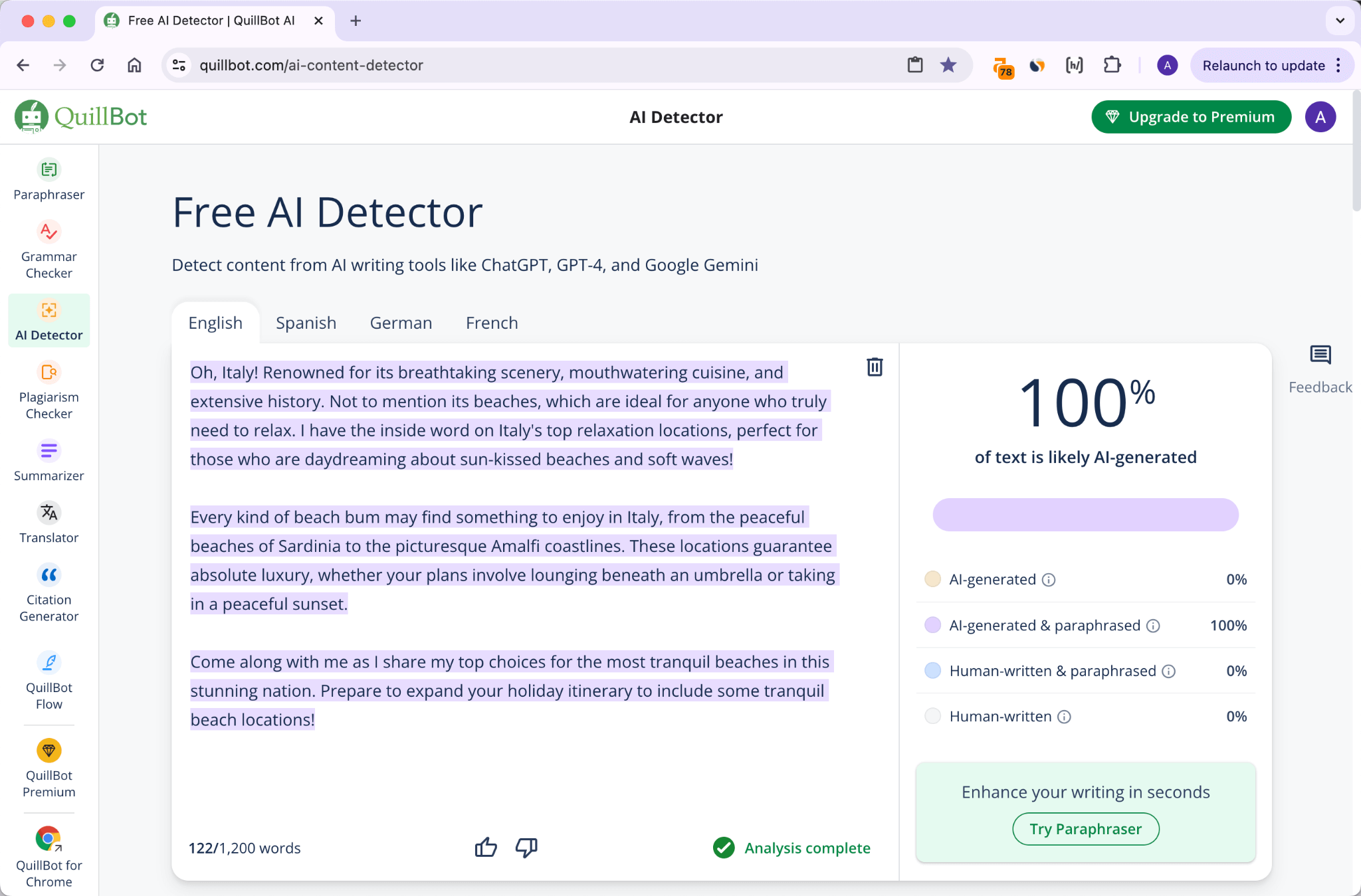Open the Chrome profile avatar

[1168, 65]
